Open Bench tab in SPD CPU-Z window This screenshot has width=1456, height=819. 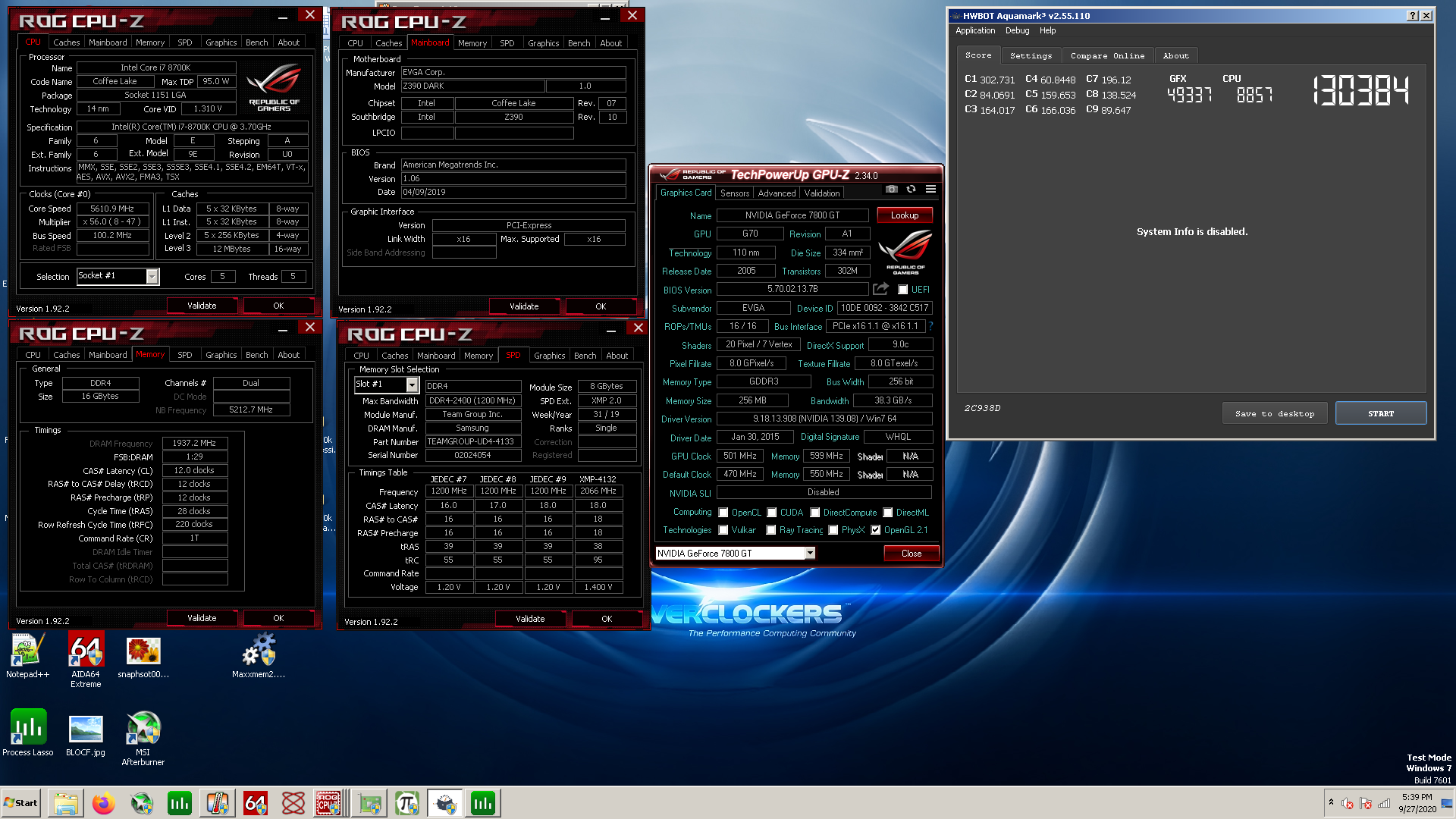(x=585, y=356)
